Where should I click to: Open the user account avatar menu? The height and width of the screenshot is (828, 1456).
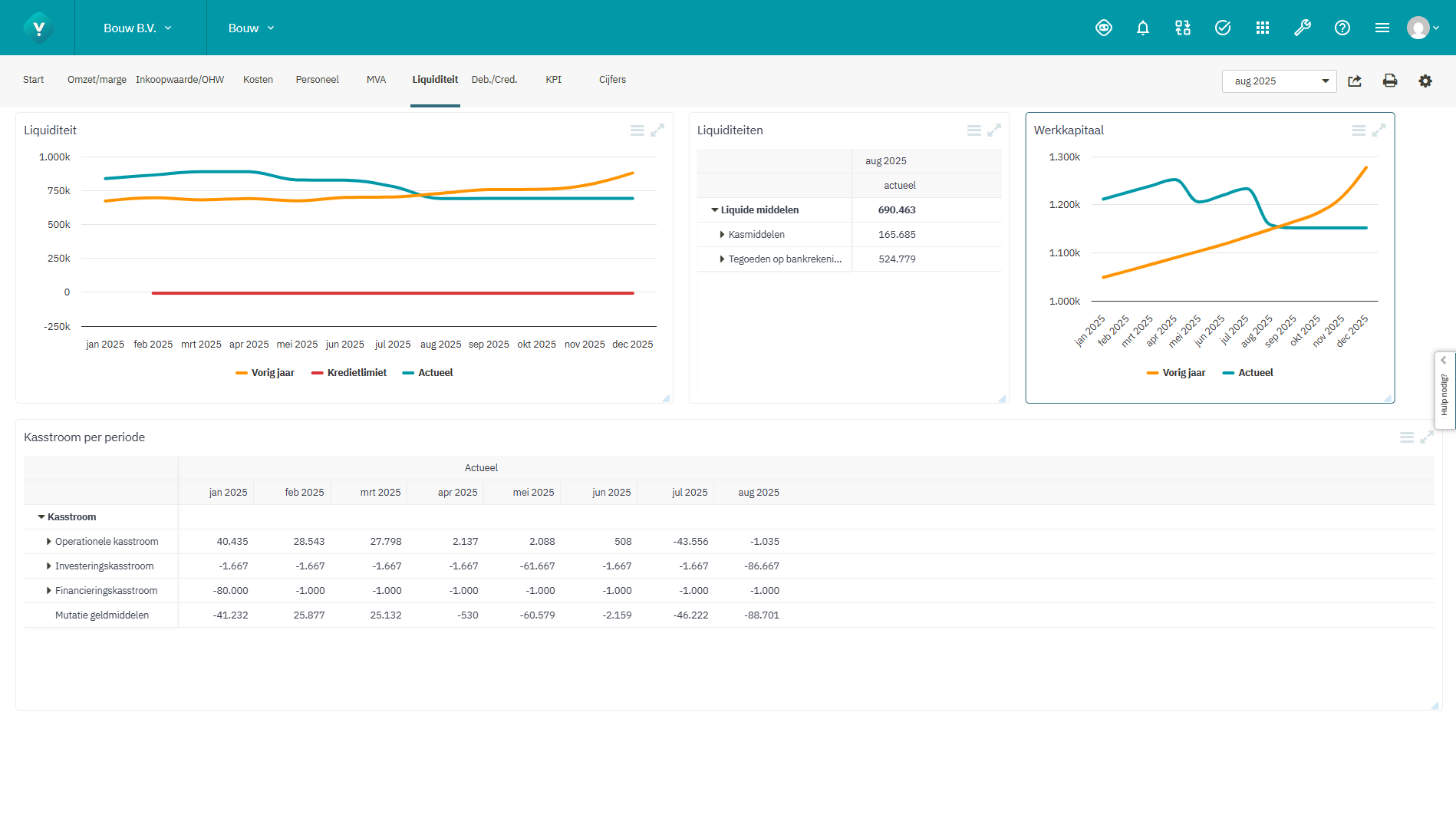click(1421, 28)
